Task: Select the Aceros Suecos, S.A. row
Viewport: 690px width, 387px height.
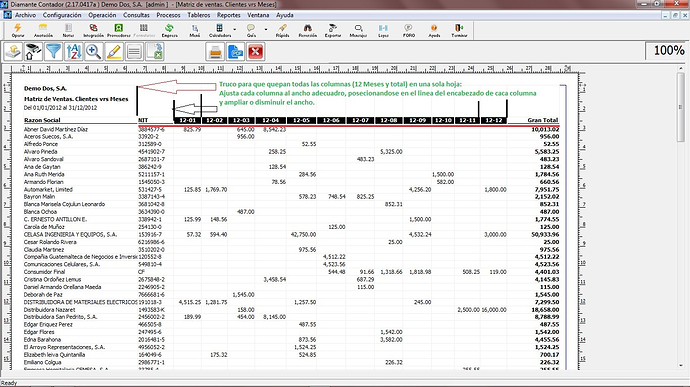Action: [x=291, y=136]
